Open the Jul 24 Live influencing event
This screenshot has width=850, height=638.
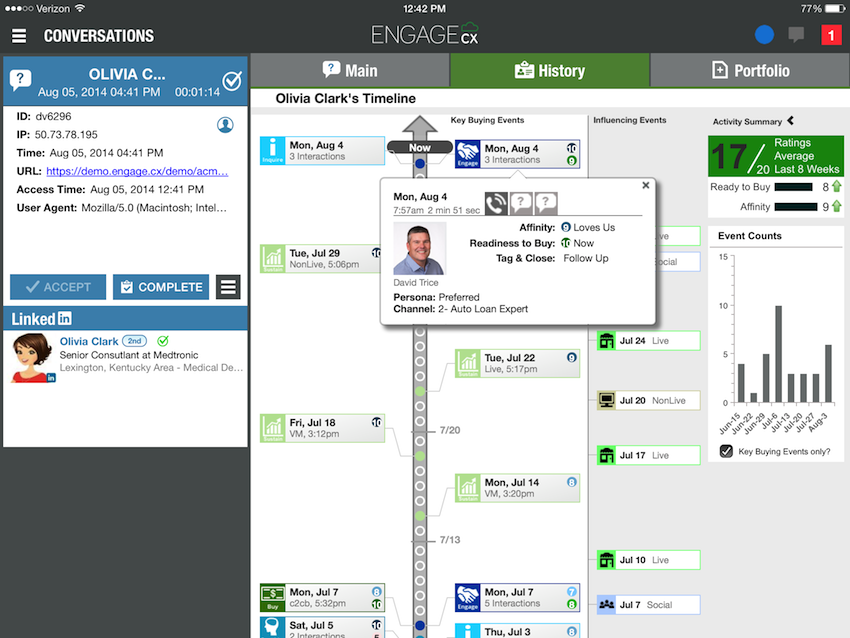point(648,341)
